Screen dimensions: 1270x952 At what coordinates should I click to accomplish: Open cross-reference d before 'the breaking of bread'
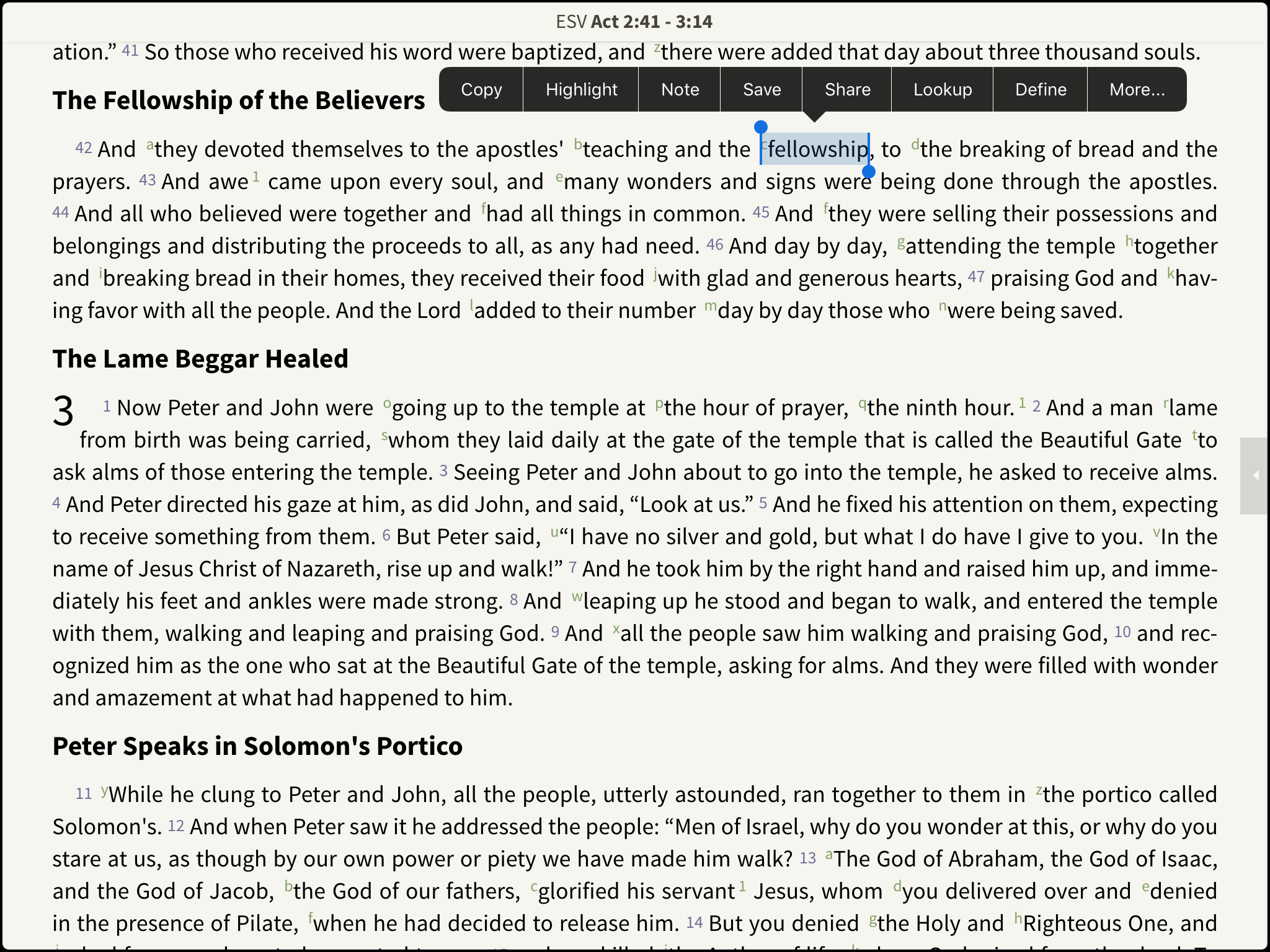pos(915,144)
